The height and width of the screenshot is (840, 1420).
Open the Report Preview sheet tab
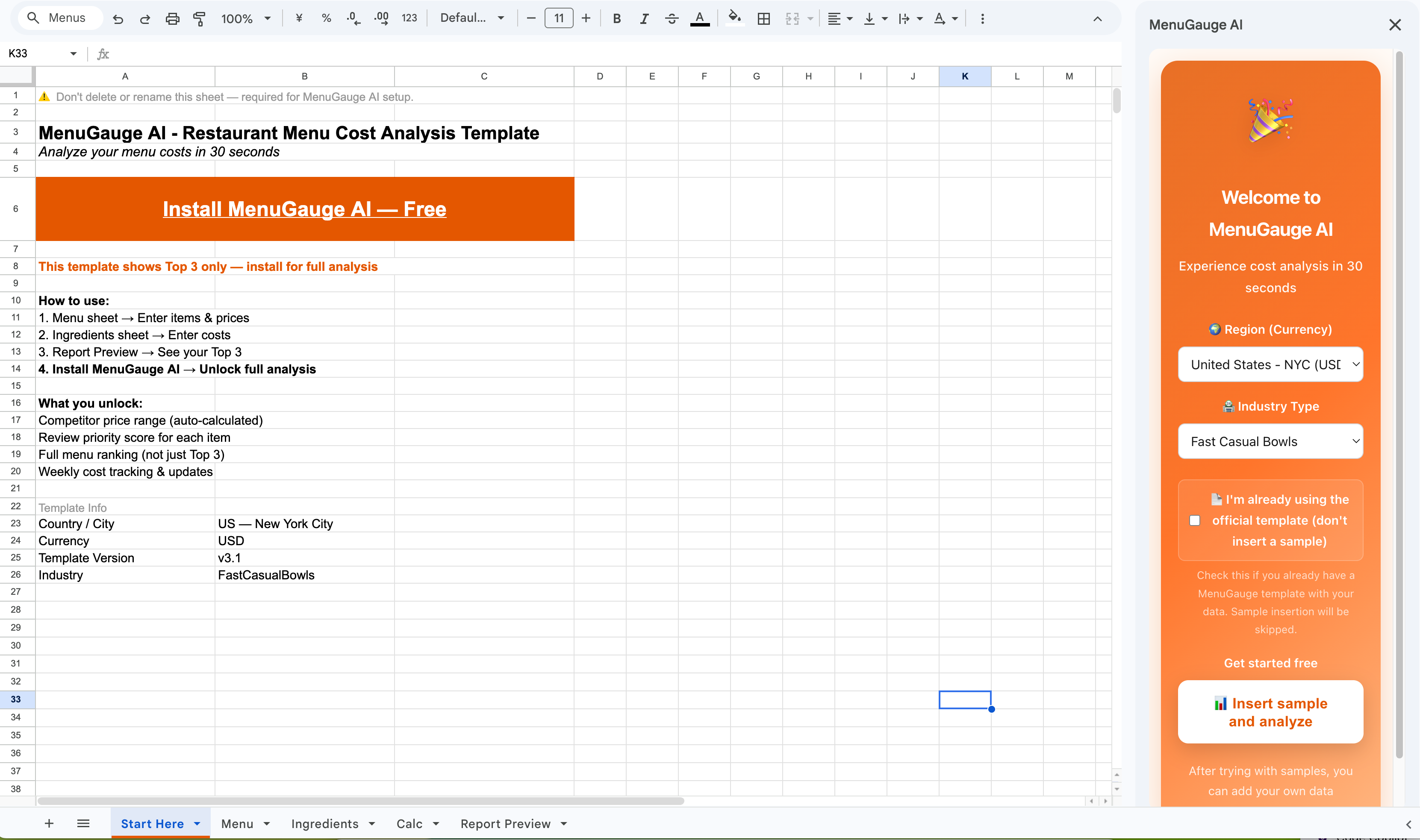505,824
